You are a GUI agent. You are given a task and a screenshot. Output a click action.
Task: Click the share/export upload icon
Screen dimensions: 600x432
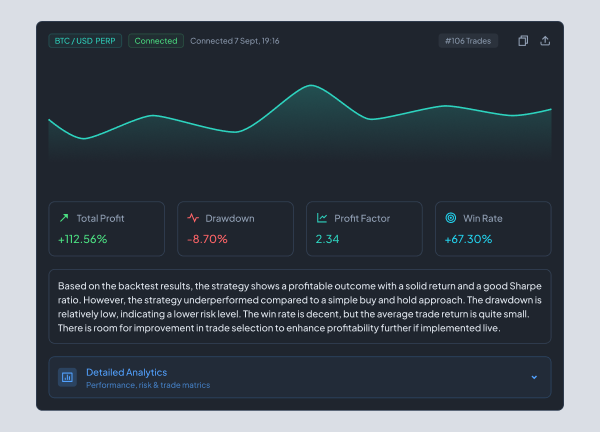(545, 41)
